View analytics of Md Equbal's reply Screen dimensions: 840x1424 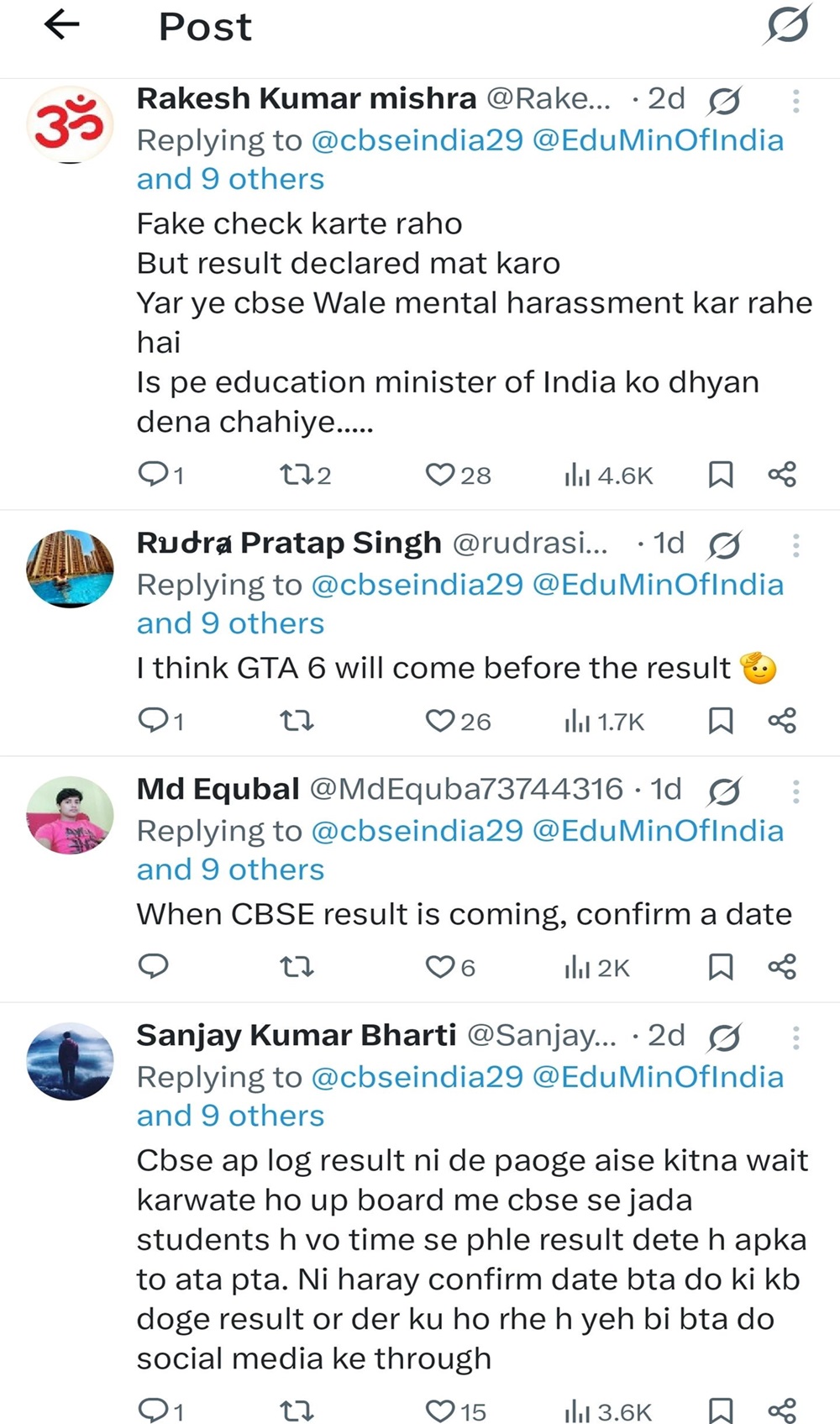[597, 968]
